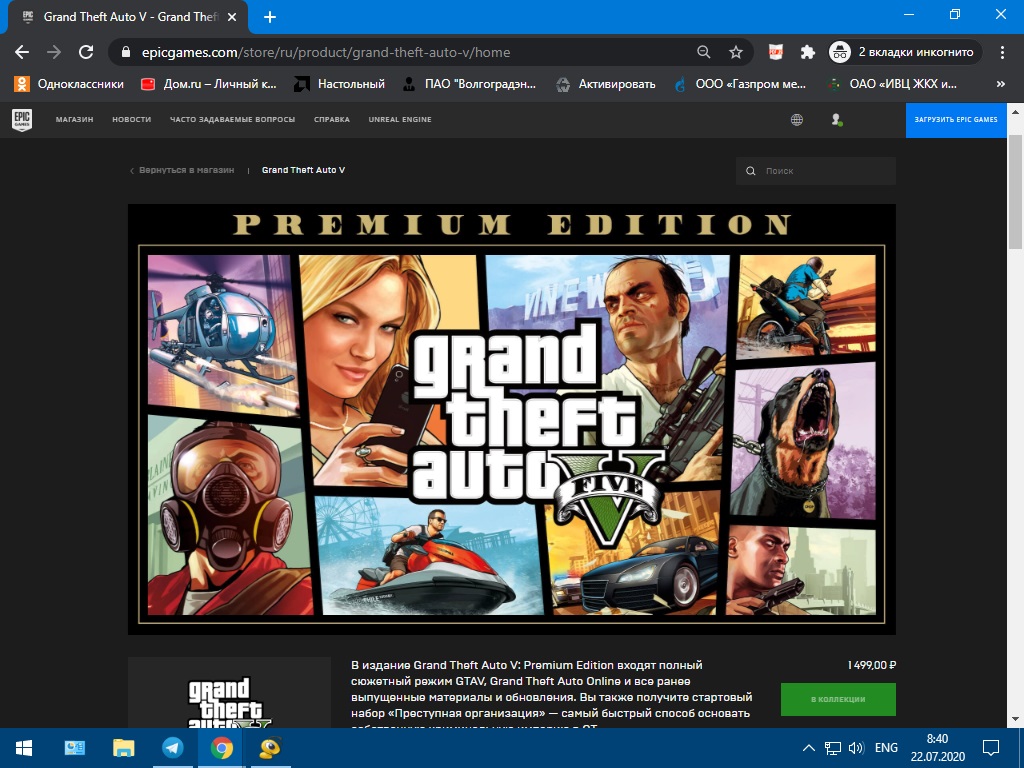The image size is (1024, 768).
Task: Open the Активировать bookmark
Action: (x=605, y=84)
